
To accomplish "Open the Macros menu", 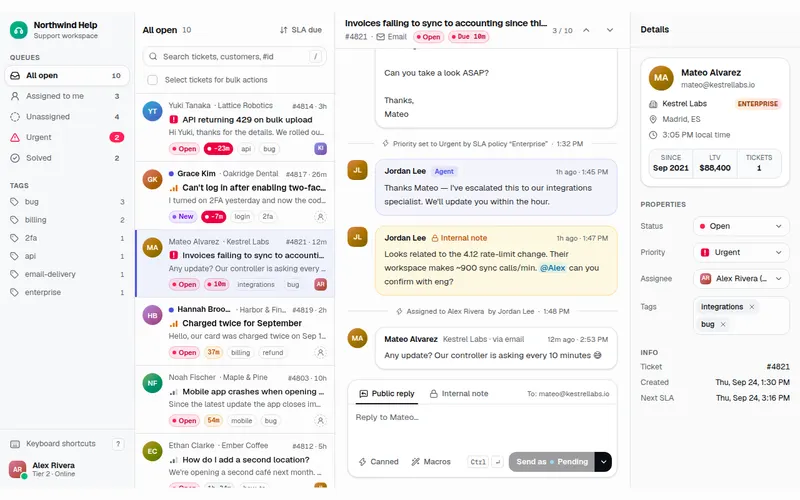I will pyautogui.click(x=431, y=462).
